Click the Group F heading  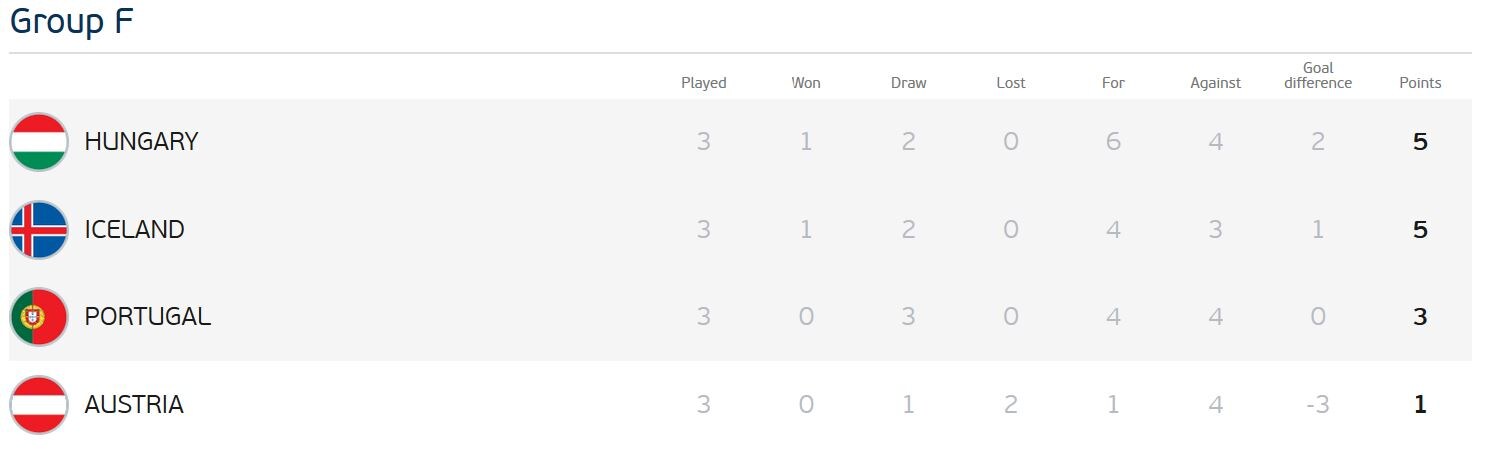coord(71,22)
